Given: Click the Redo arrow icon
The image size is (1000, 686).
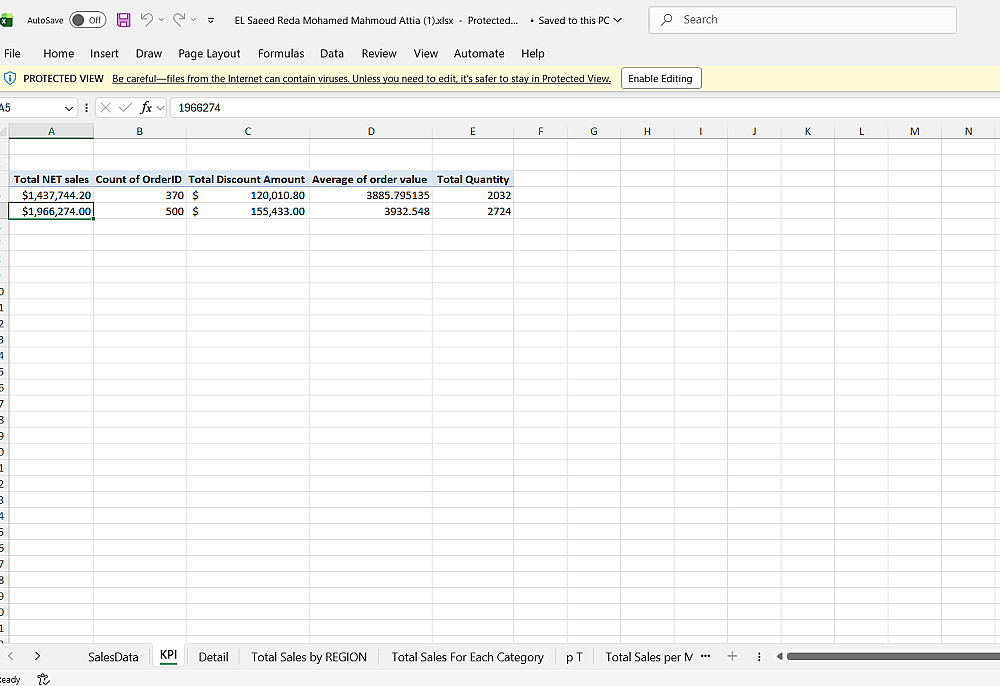Looking at the screenshot, I should point(179,20).
